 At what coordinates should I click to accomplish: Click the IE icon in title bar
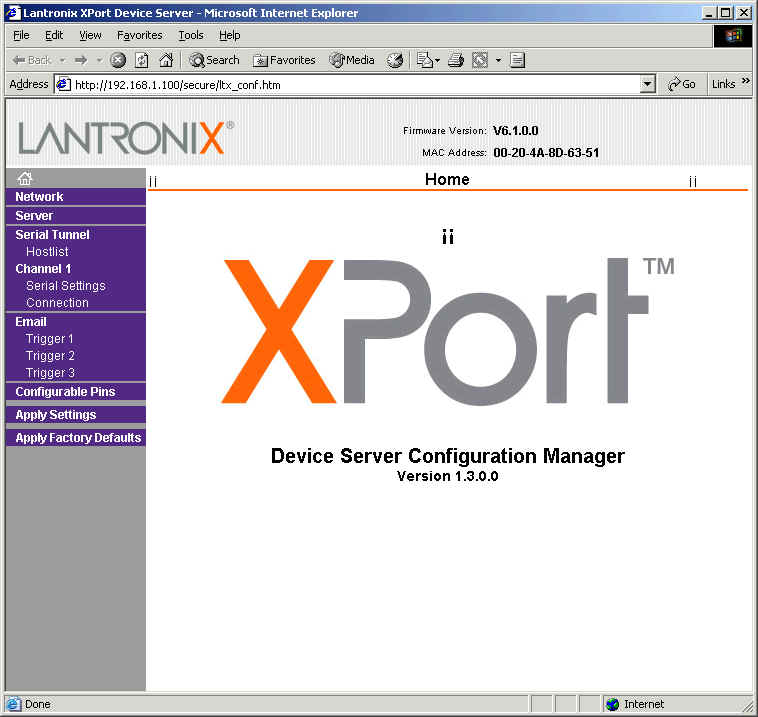[x=13, y=13]
